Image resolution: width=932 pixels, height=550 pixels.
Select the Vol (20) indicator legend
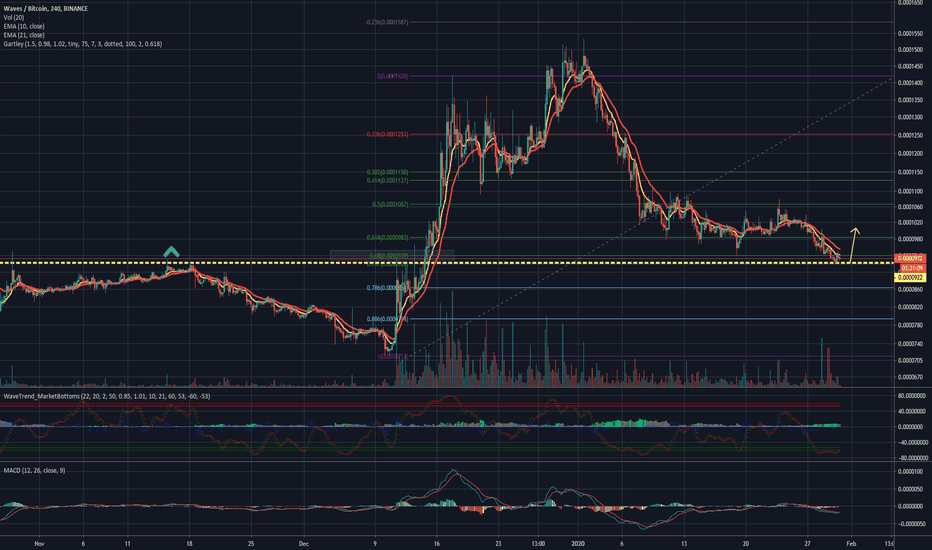coord(14,18)
